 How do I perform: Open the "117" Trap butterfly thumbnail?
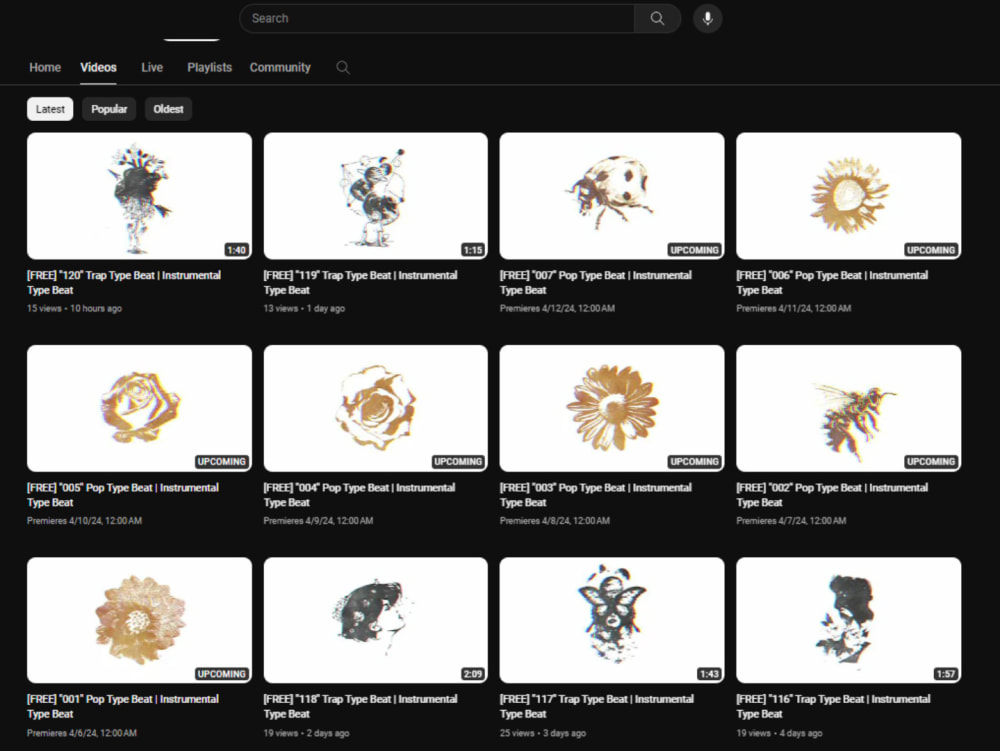612,620
